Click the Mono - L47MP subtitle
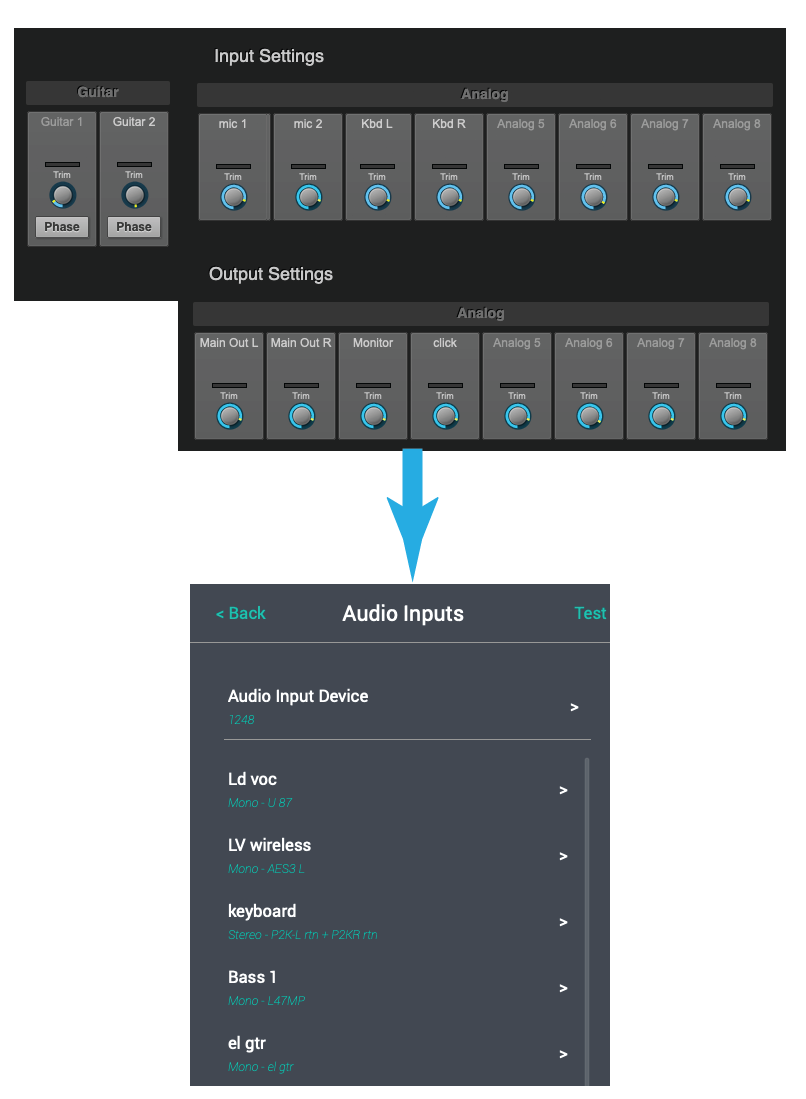806x1099 pixels. (x=266, y=1000)
